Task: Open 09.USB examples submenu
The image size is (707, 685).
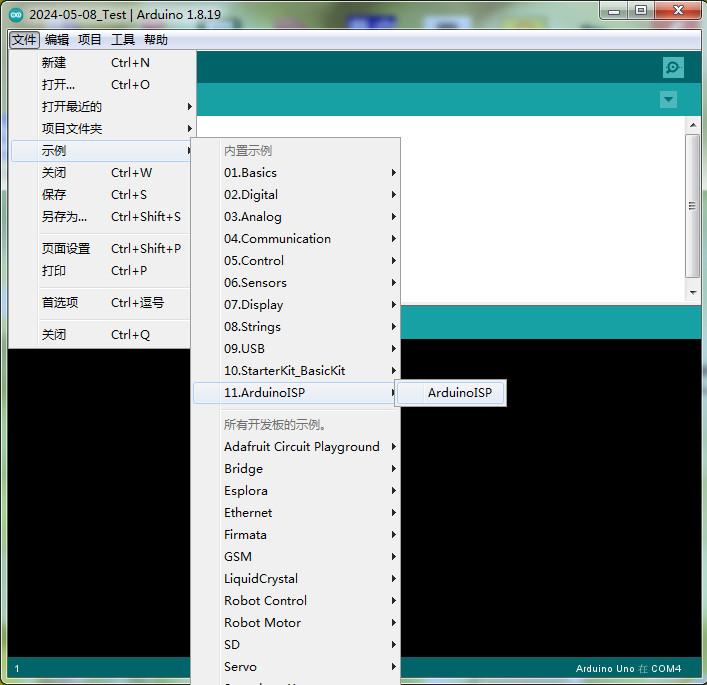Action: point(296,349)
